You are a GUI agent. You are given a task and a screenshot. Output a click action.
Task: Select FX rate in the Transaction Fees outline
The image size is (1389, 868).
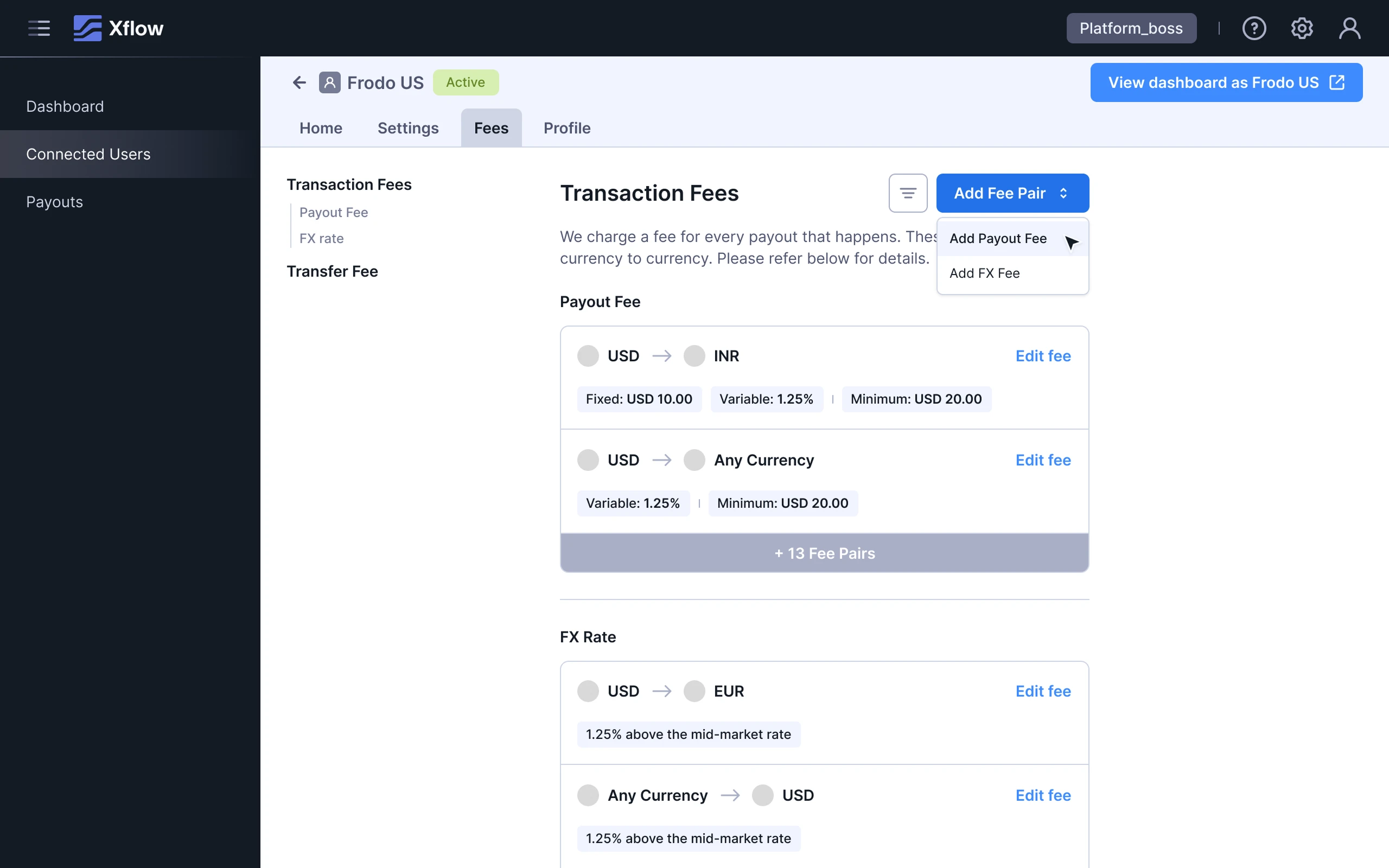[x=322, y=238]
